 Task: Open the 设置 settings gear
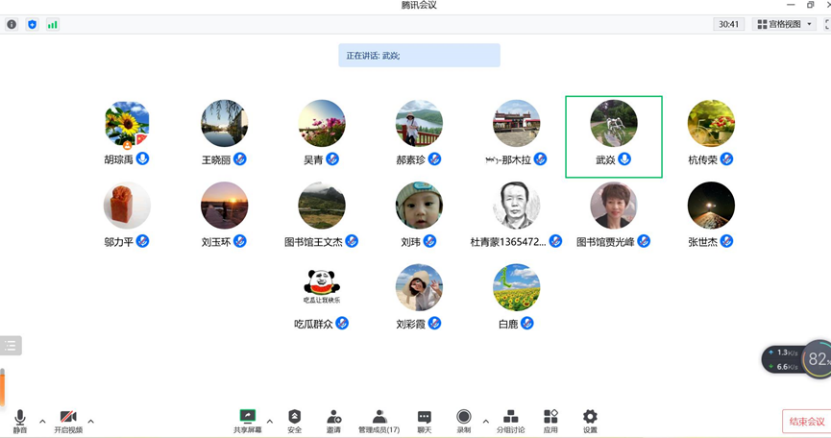[x=590, y=419]
